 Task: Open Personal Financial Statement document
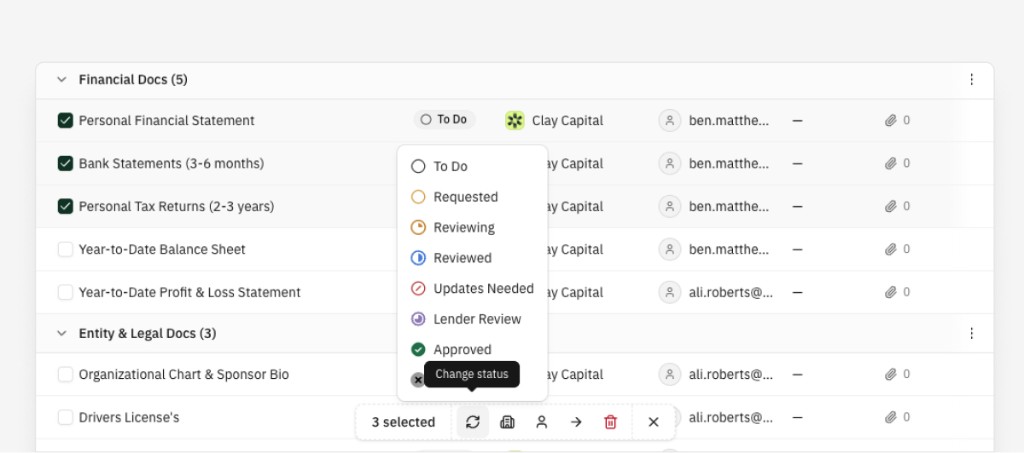(167, 120)
